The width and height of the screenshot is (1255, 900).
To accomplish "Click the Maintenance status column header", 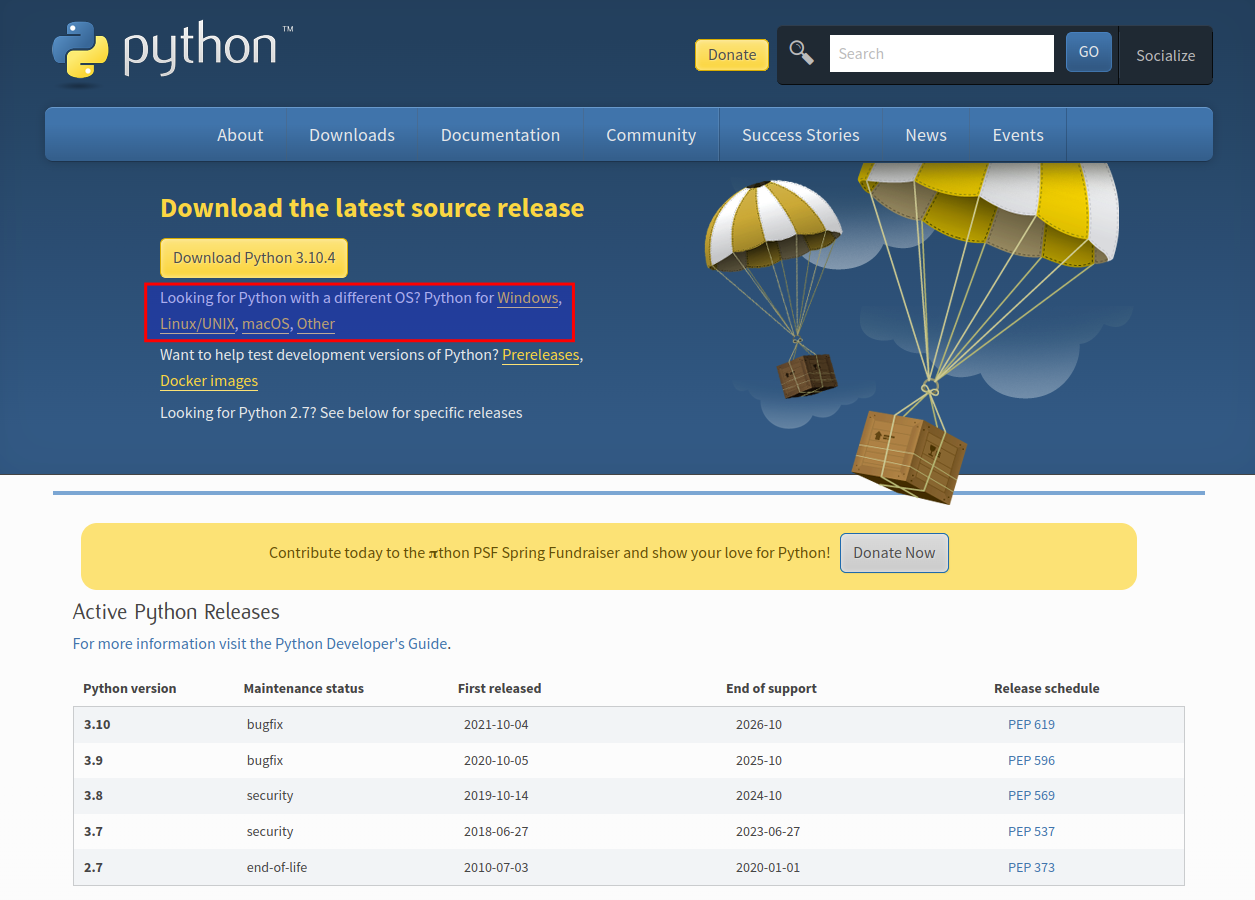I will [304, 689].
